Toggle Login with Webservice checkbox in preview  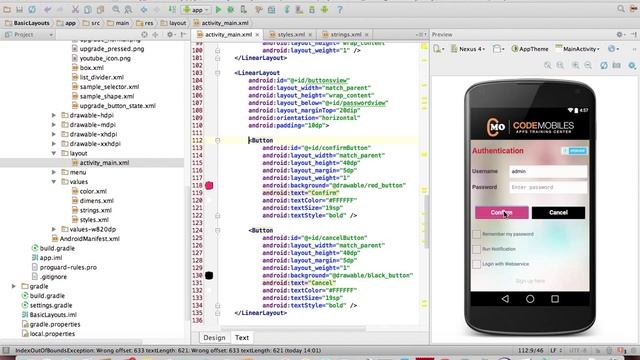point(476,264)
